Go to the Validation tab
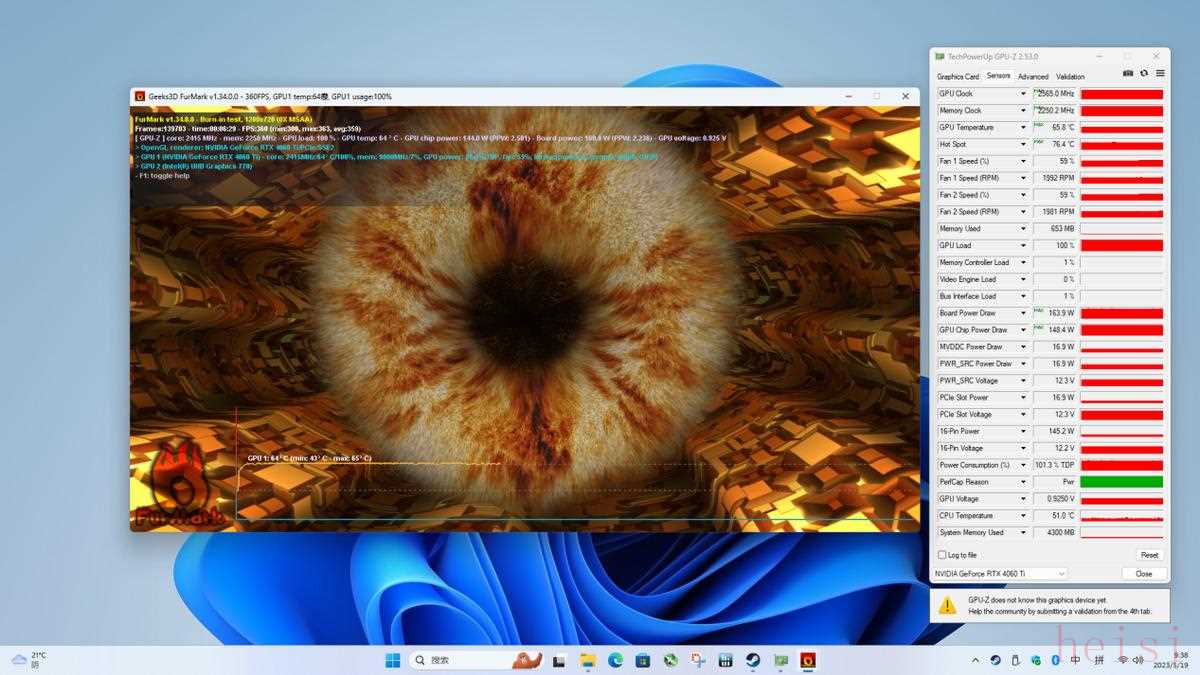This screenshot has width=1200, height=675. click(x=1070, y=77)
